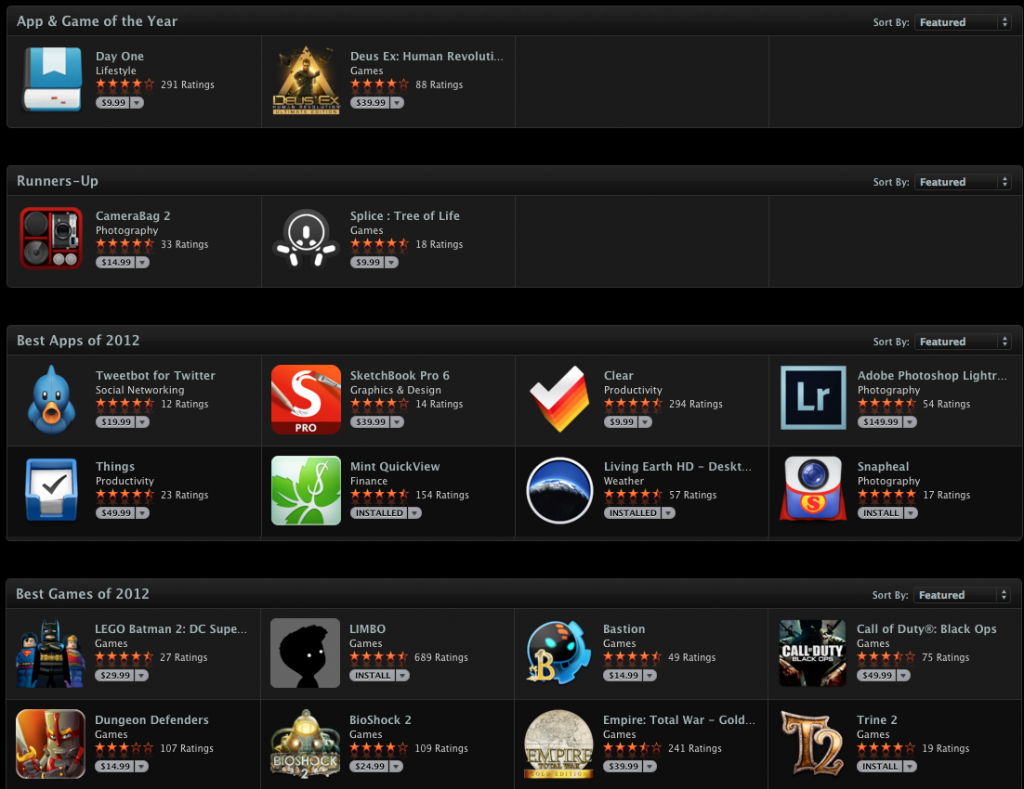Screen dimensions: 1024x789
Task: Expand the arrow beside Day One's $9.99 price
Action: [x=137, y=103]
